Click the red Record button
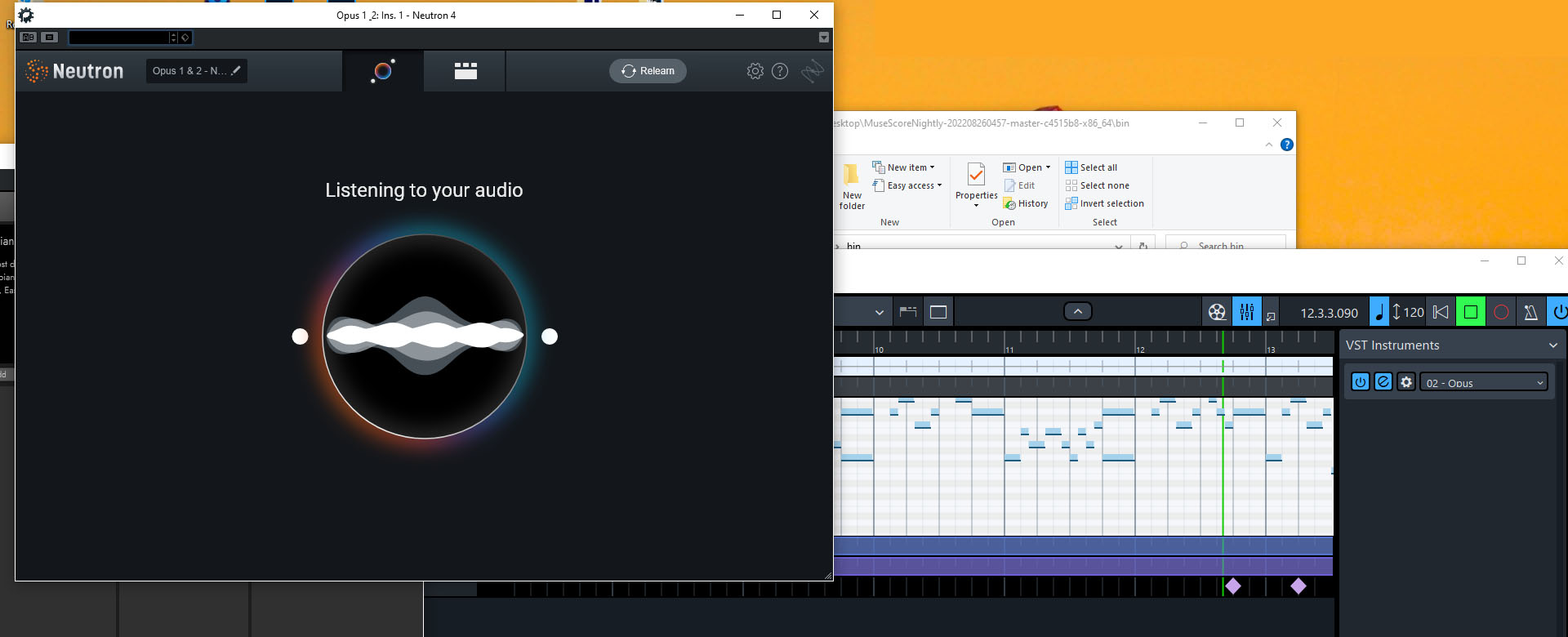The width and height of the screenshot is (1568, 637). pos(1501,312)
